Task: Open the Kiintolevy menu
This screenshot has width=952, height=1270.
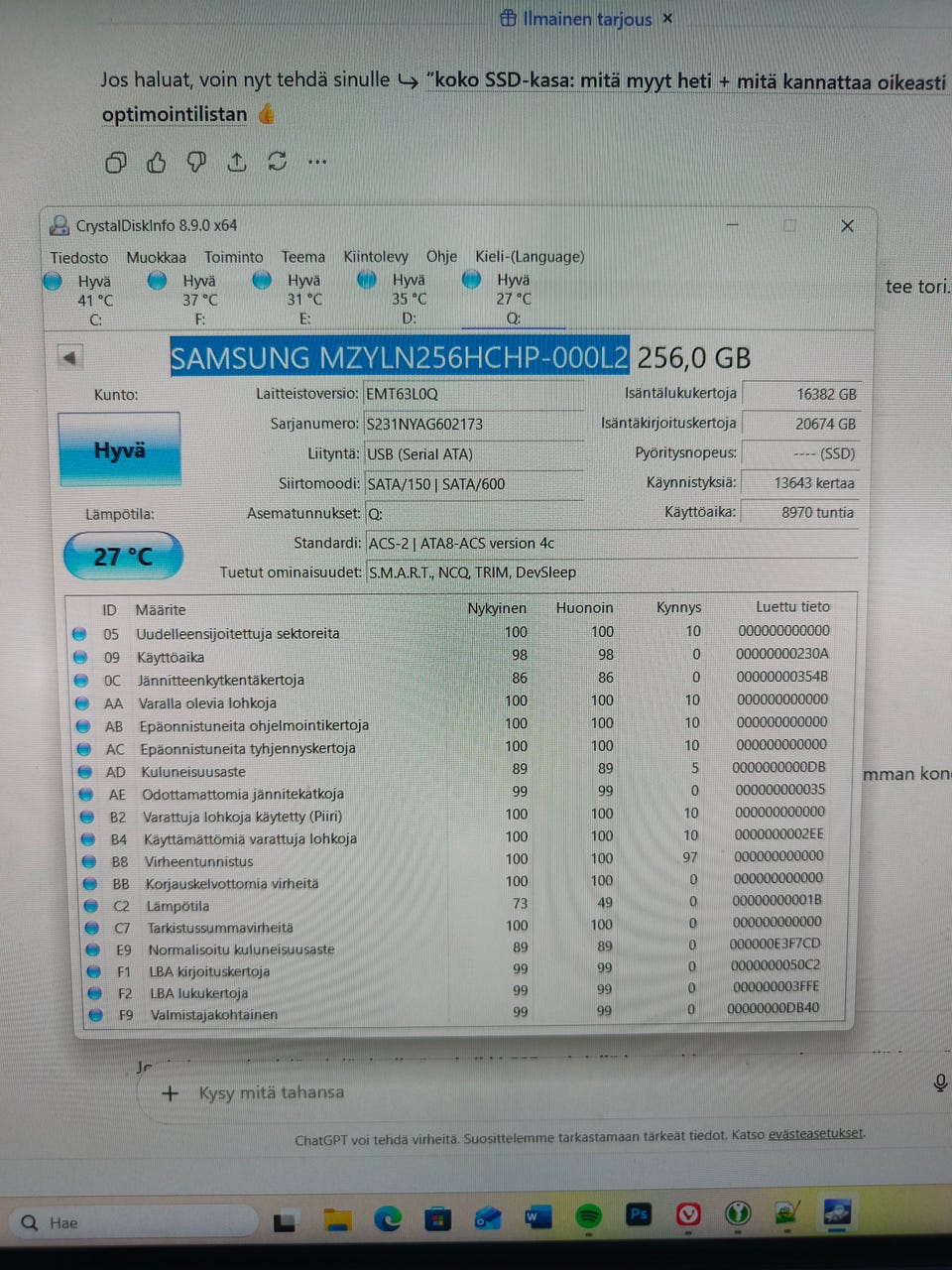Action: 376,256
